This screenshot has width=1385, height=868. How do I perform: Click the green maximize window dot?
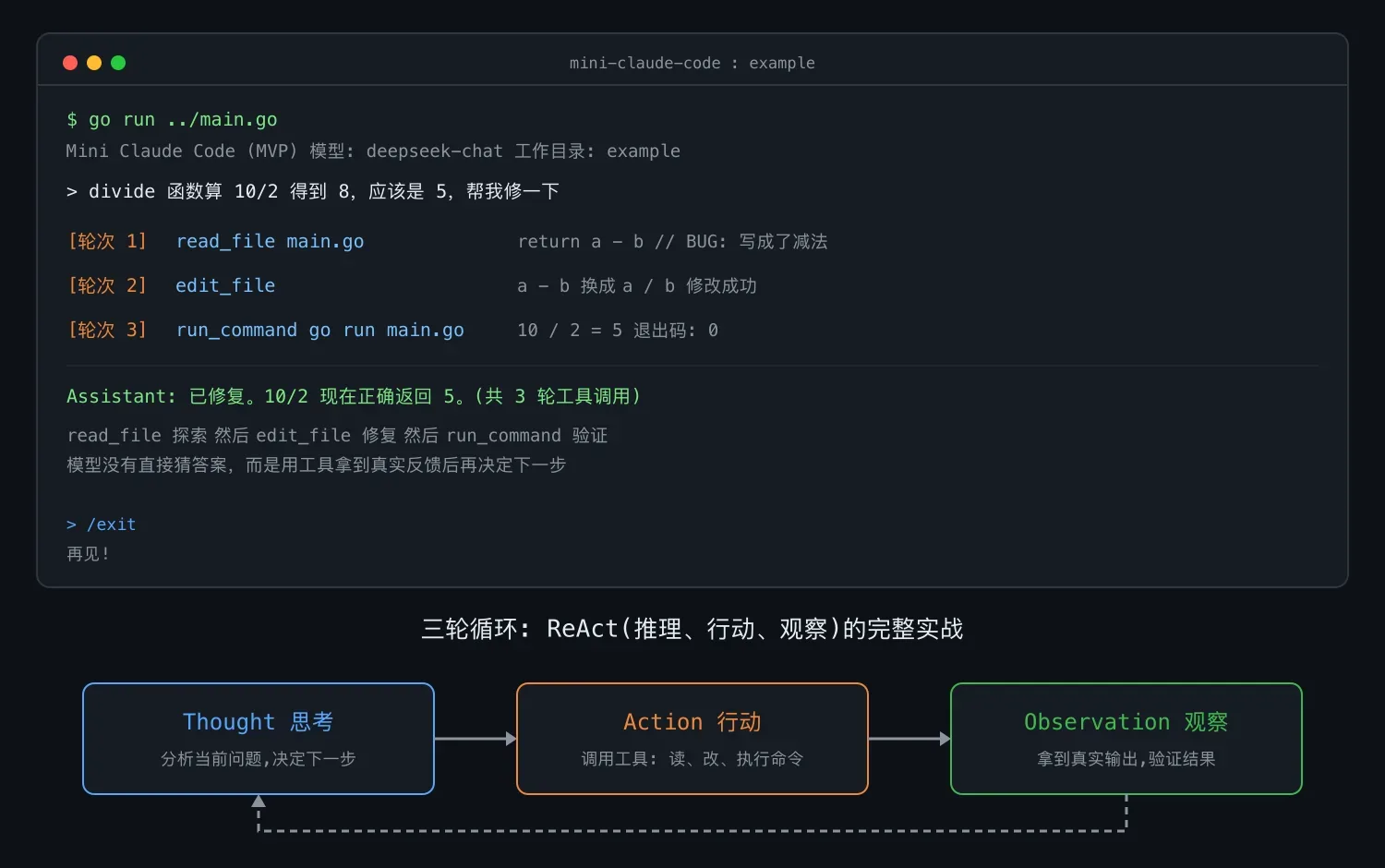[x=118, y=63]
